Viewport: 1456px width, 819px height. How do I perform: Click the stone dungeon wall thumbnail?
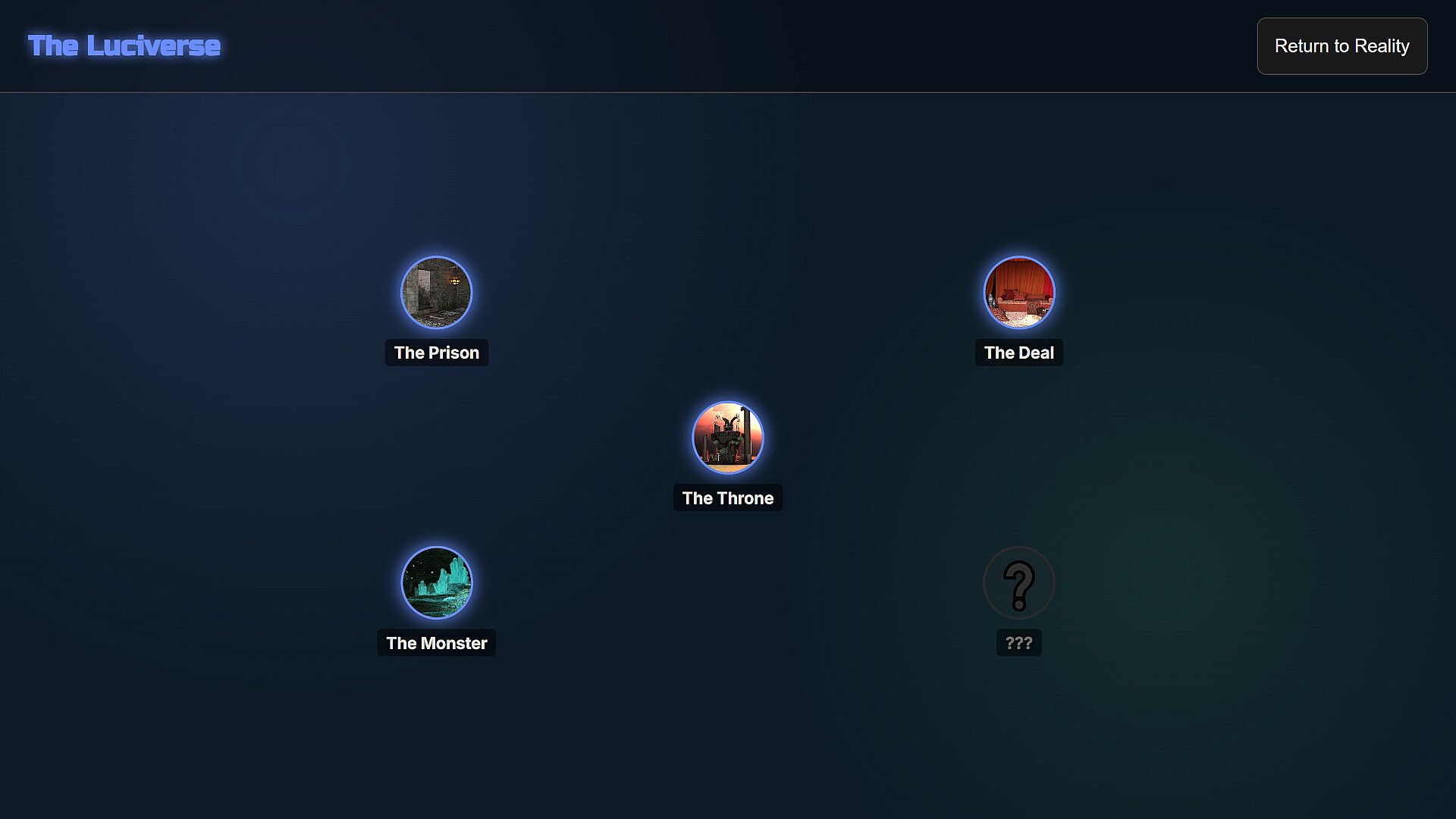[436, 293]
